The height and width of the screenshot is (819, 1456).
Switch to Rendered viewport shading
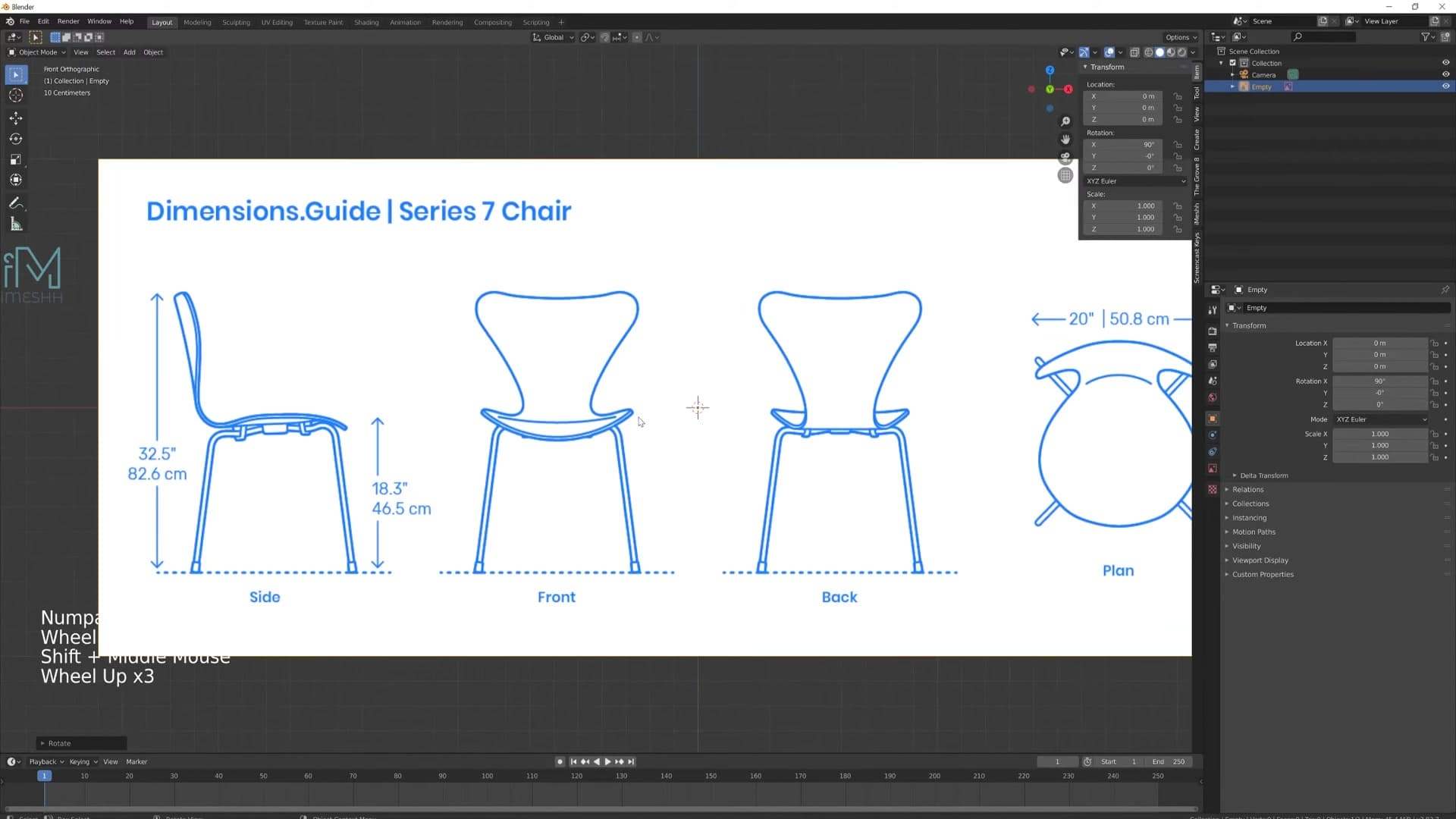coord(1181,52)
